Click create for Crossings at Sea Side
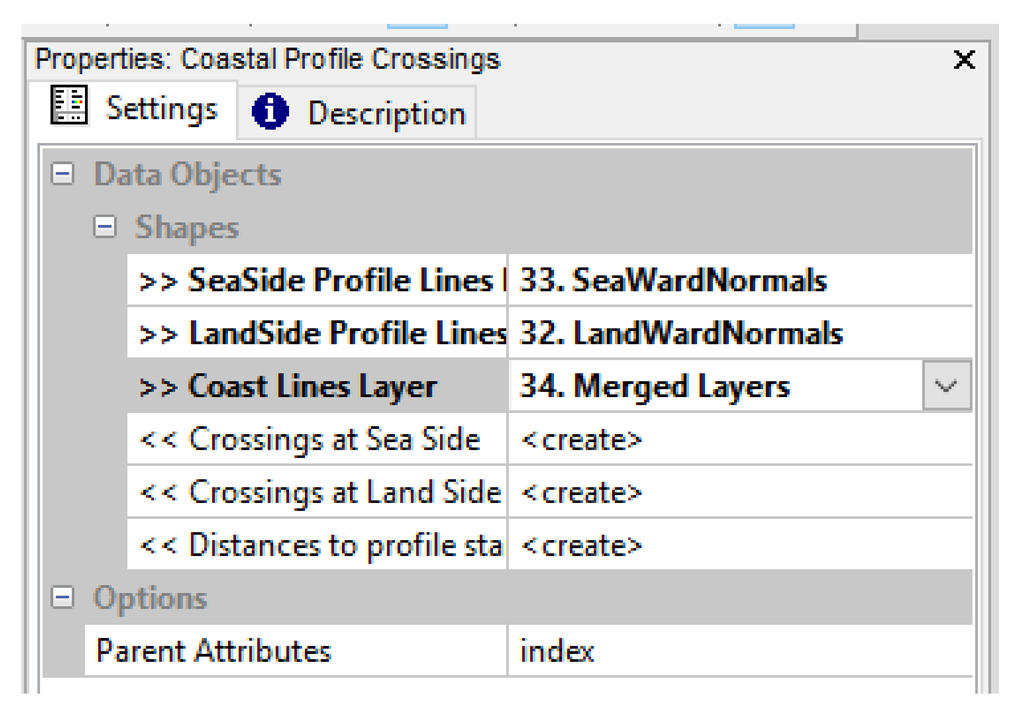This screenshot has width=1022, height=710. (581, 440)
